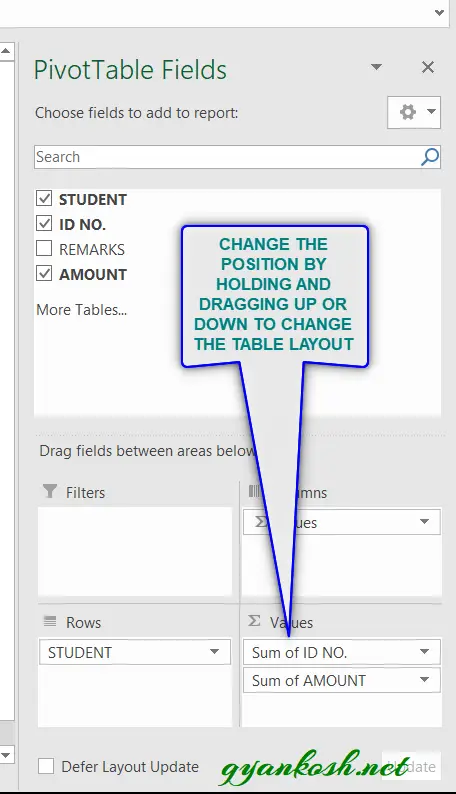The width and height of the screenshot is (456, 794).
Task: Click the More Tables link
Action: click(x=81, y=309)
